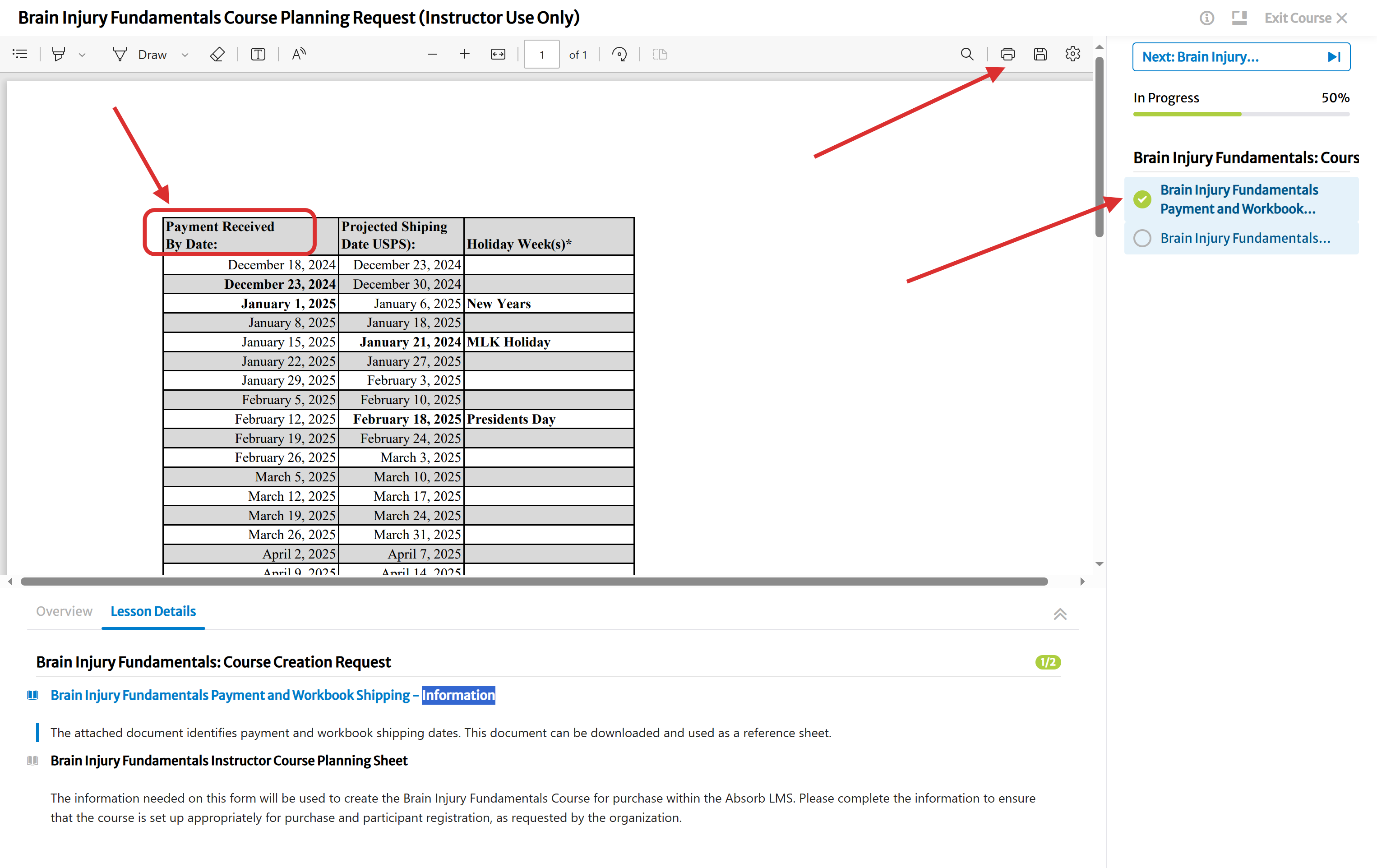Open the PDF search magnifier

pyautogui.click(x=967, y=54)
